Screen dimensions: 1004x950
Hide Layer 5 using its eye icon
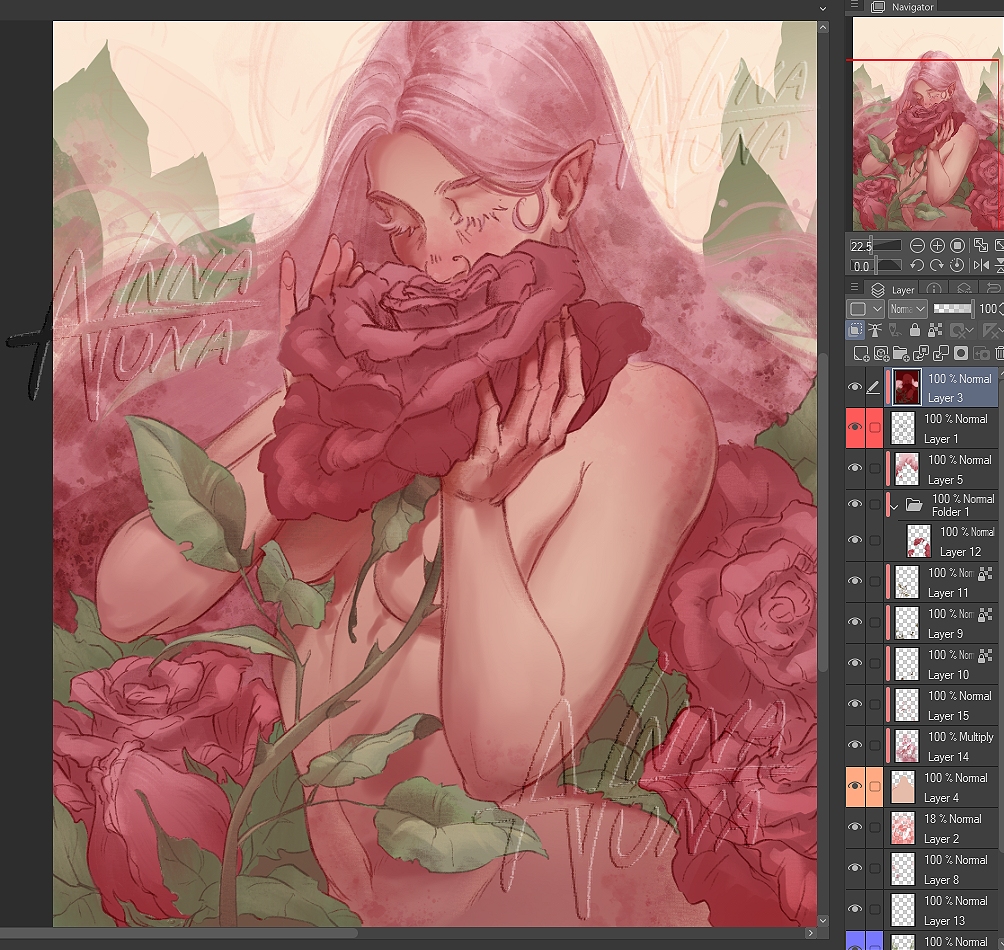coord(854,469)
